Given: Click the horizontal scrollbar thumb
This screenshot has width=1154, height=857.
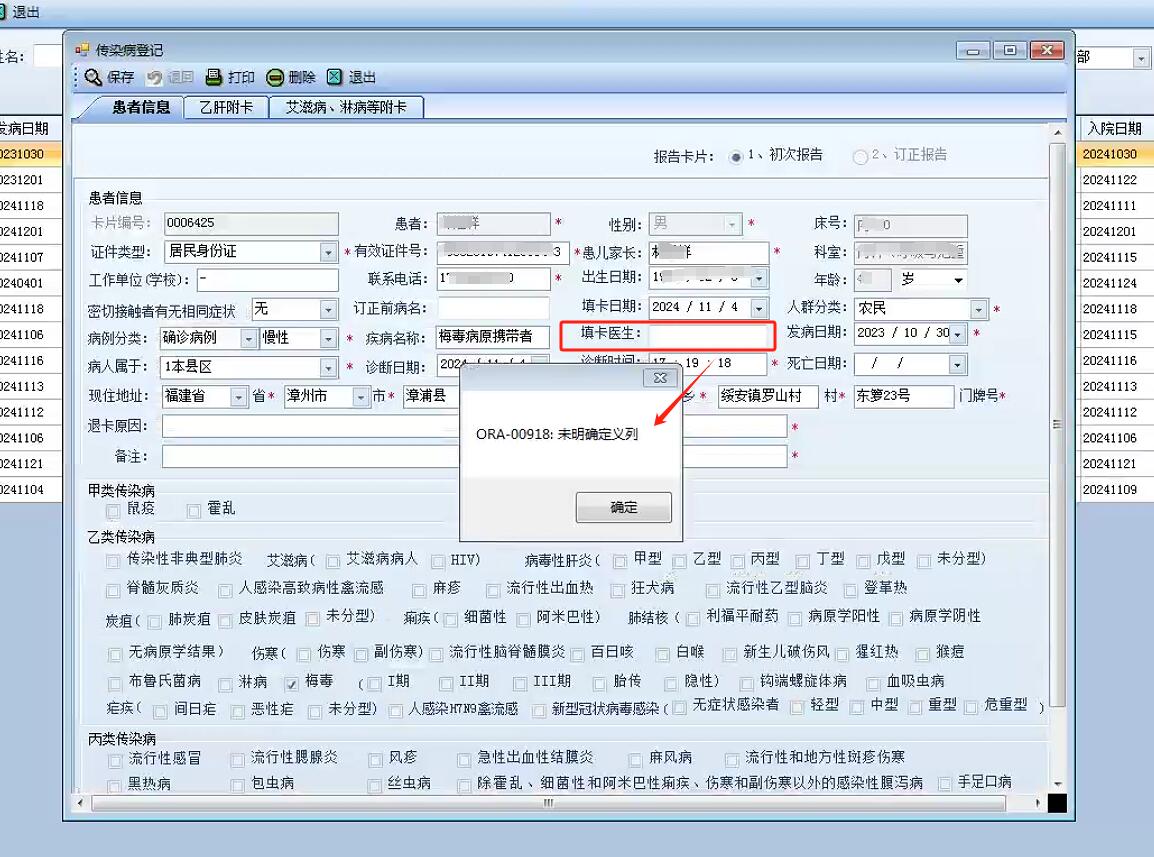Looking at the screenshot, I should 548,803.
